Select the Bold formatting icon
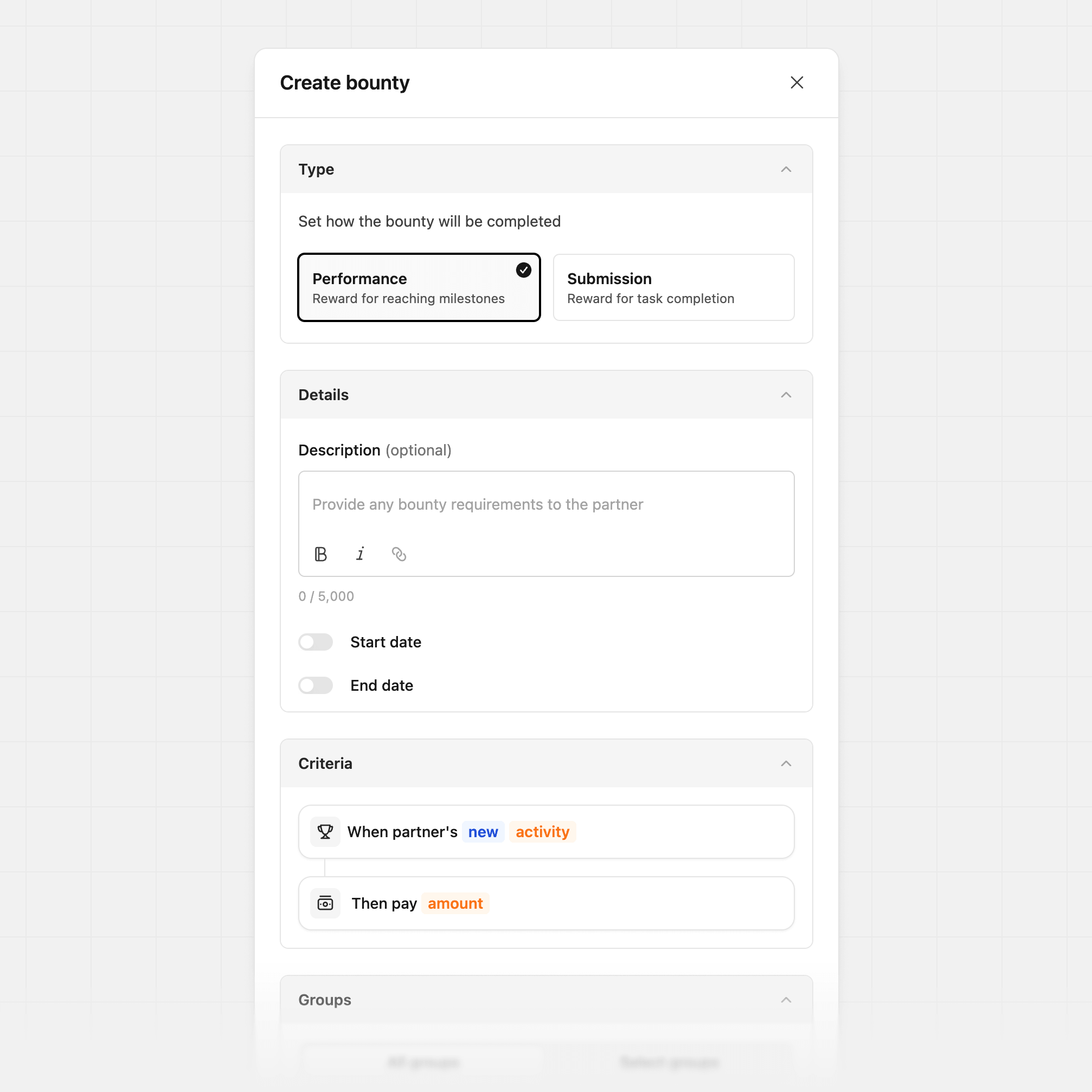1092x1092 pixels. [320, 554]
